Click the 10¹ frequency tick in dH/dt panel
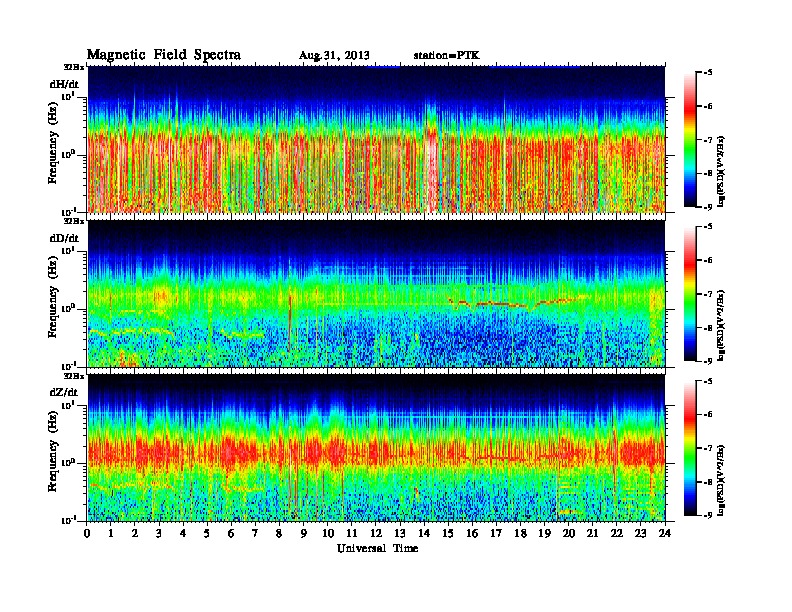Screen dimensions: 792x612 point(69,97)
